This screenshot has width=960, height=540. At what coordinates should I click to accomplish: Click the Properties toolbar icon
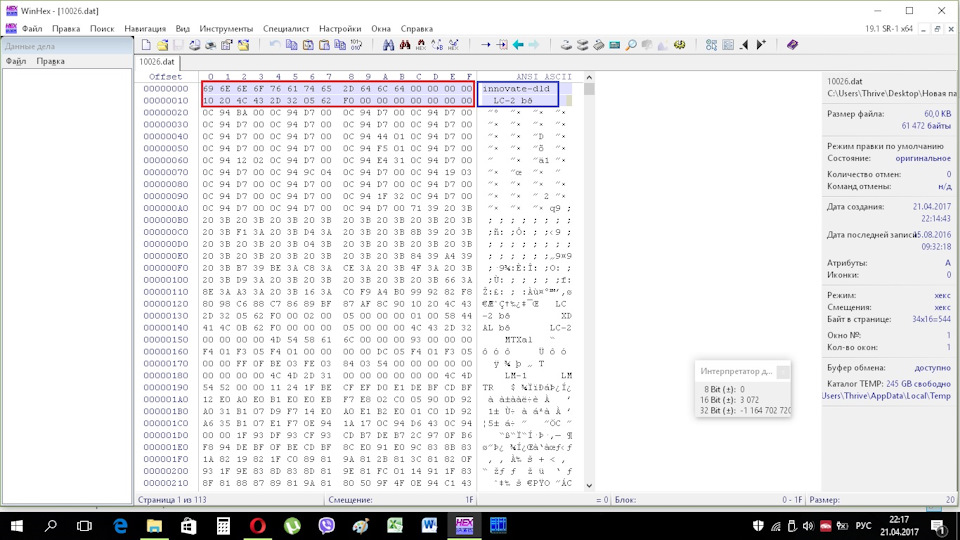(x=227, y=45)
